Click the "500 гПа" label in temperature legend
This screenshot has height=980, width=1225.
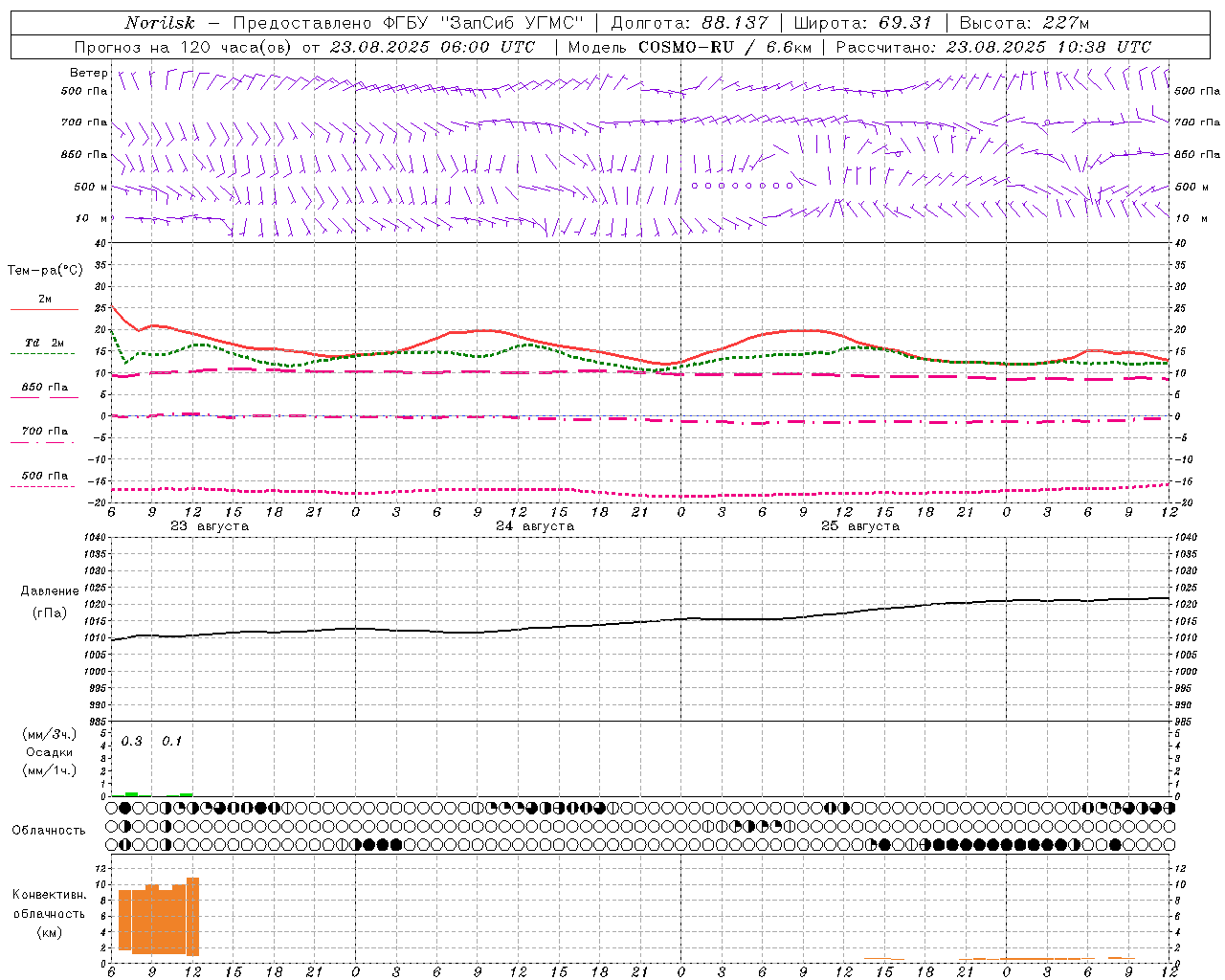click(44, 475)
